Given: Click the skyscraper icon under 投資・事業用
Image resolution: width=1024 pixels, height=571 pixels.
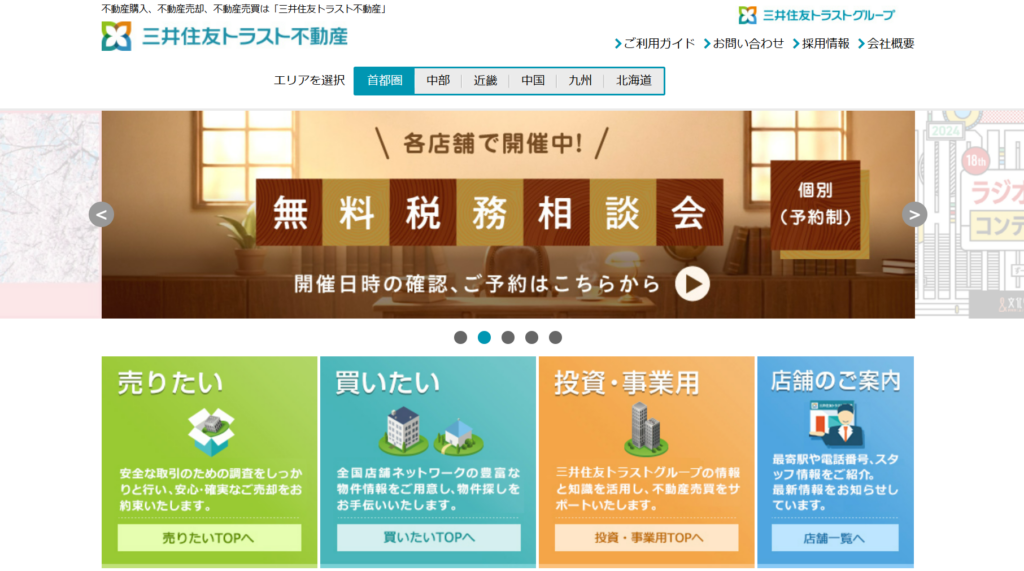Looking at the screenshot, I should 647,429.
